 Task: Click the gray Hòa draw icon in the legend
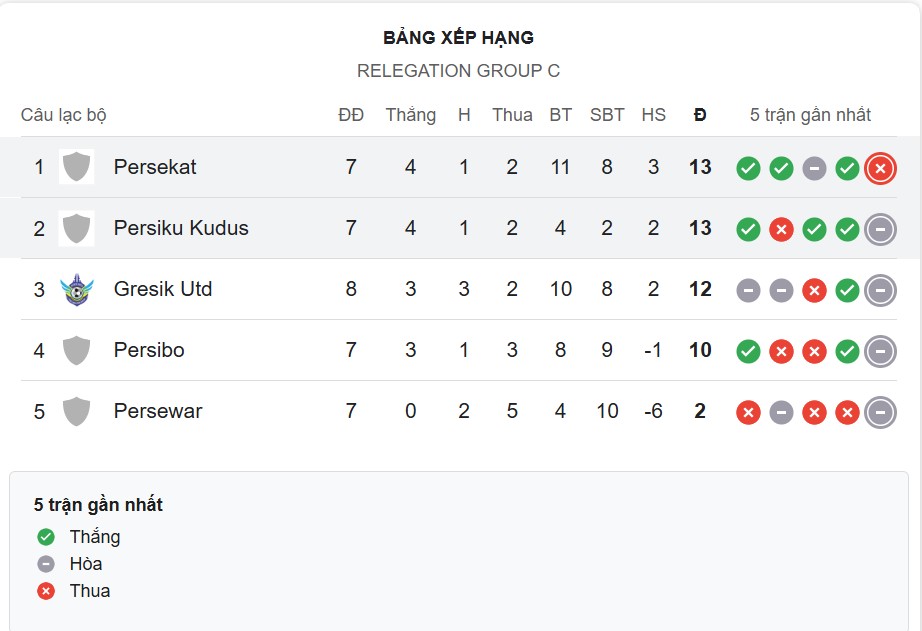point(44,563)
